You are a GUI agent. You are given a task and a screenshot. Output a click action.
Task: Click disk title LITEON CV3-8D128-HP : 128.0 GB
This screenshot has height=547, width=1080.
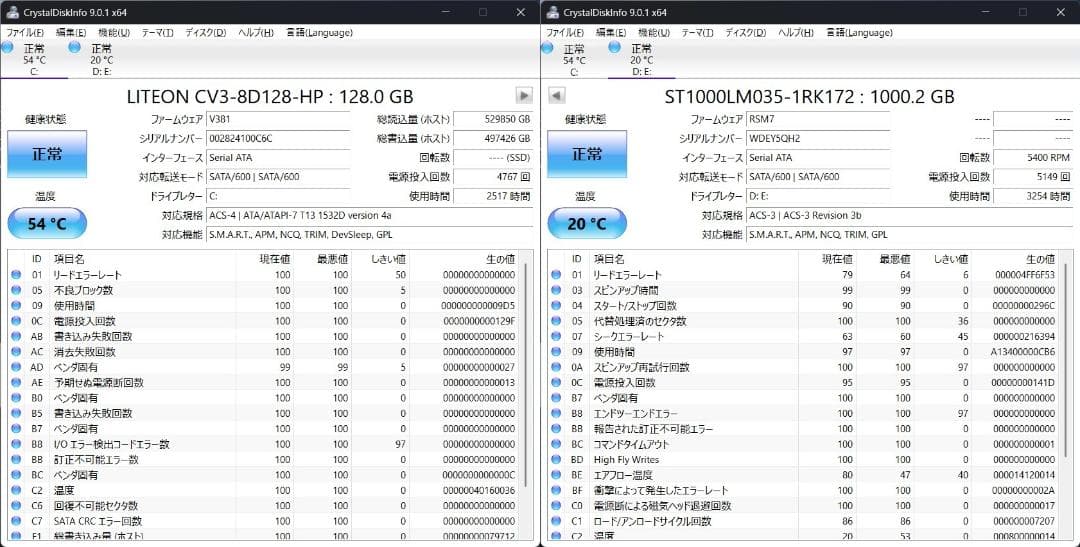pos(270,96)
